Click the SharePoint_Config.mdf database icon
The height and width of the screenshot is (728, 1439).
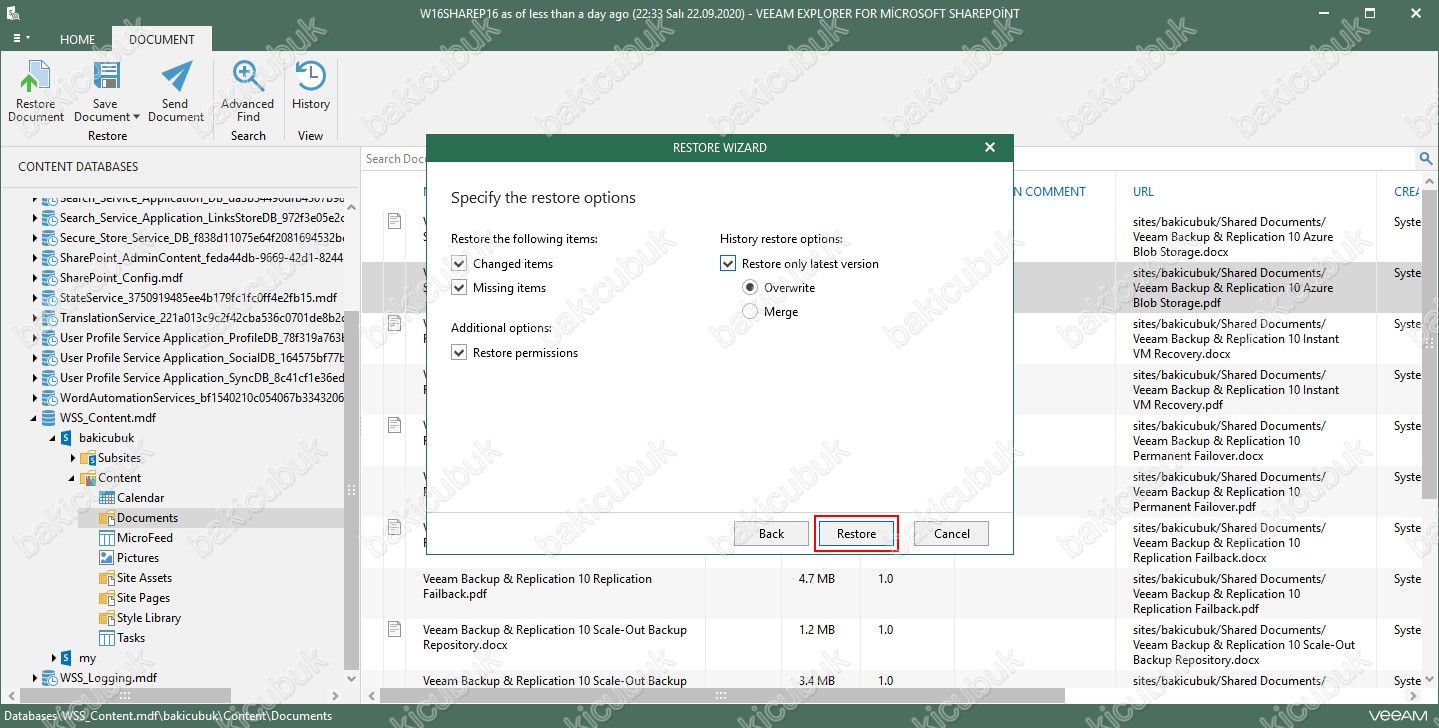click(x=50, y=278)
